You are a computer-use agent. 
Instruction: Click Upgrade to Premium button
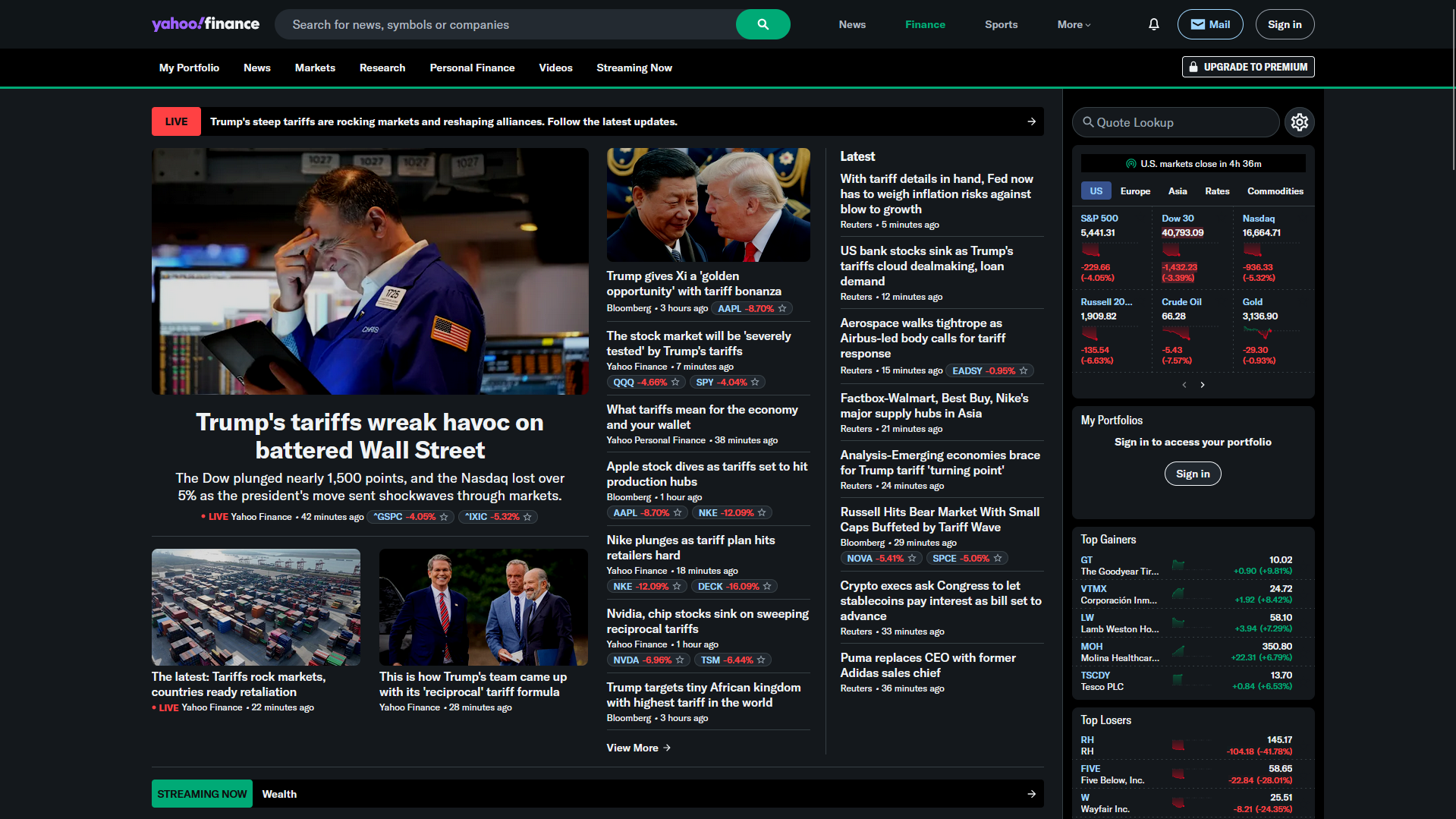pyautogui.click(x=1247, y=67)
